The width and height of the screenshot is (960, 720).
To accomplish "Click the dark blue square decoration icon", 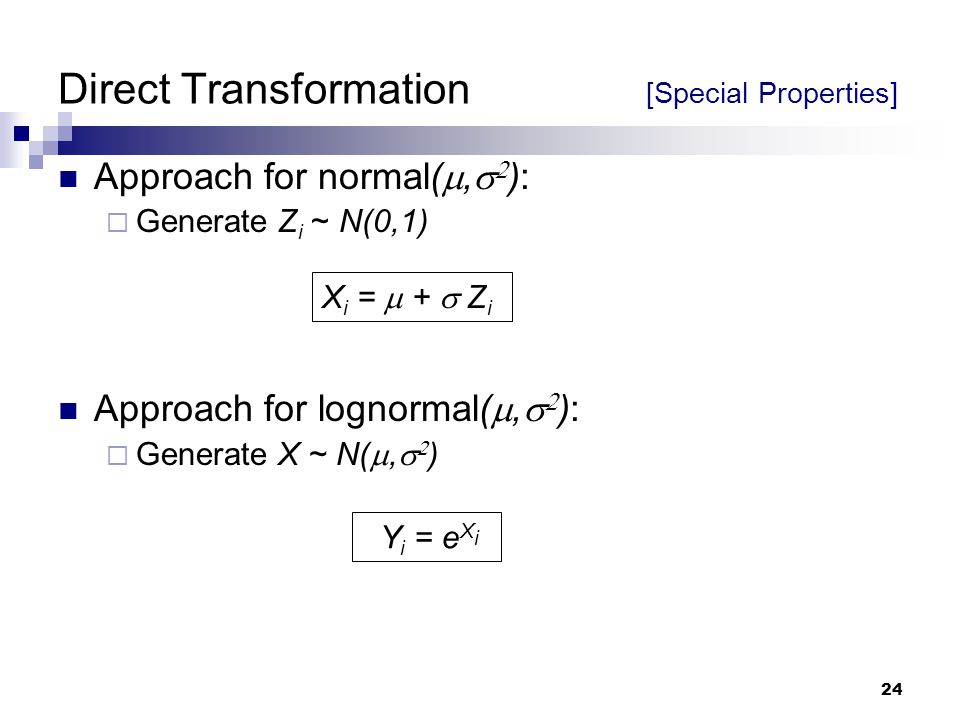I will pyautogui.click(x=21, y=133).
